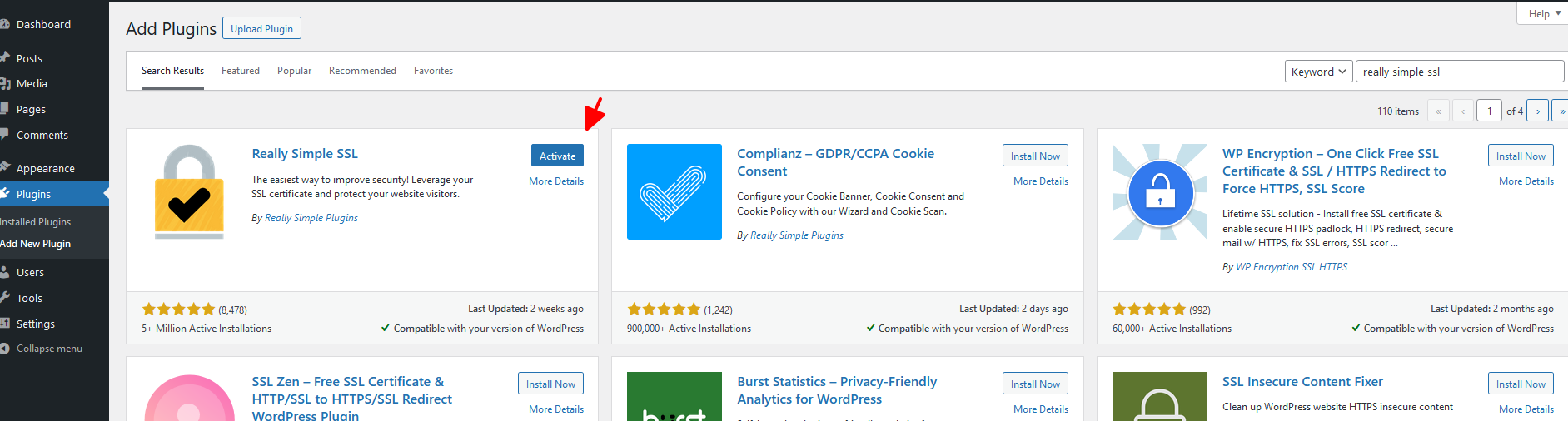Open More Details for Complianz

coord(1041,181)
